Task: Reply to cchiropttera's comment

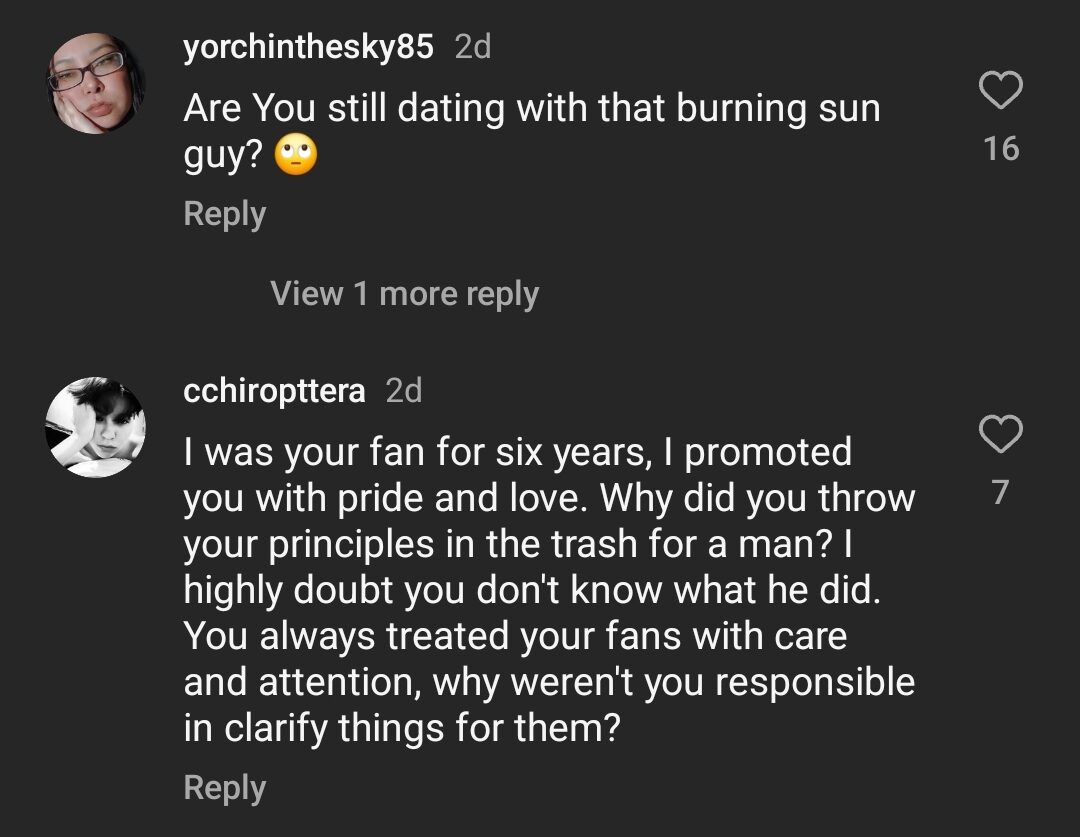Action: click(x=223, y=787)
